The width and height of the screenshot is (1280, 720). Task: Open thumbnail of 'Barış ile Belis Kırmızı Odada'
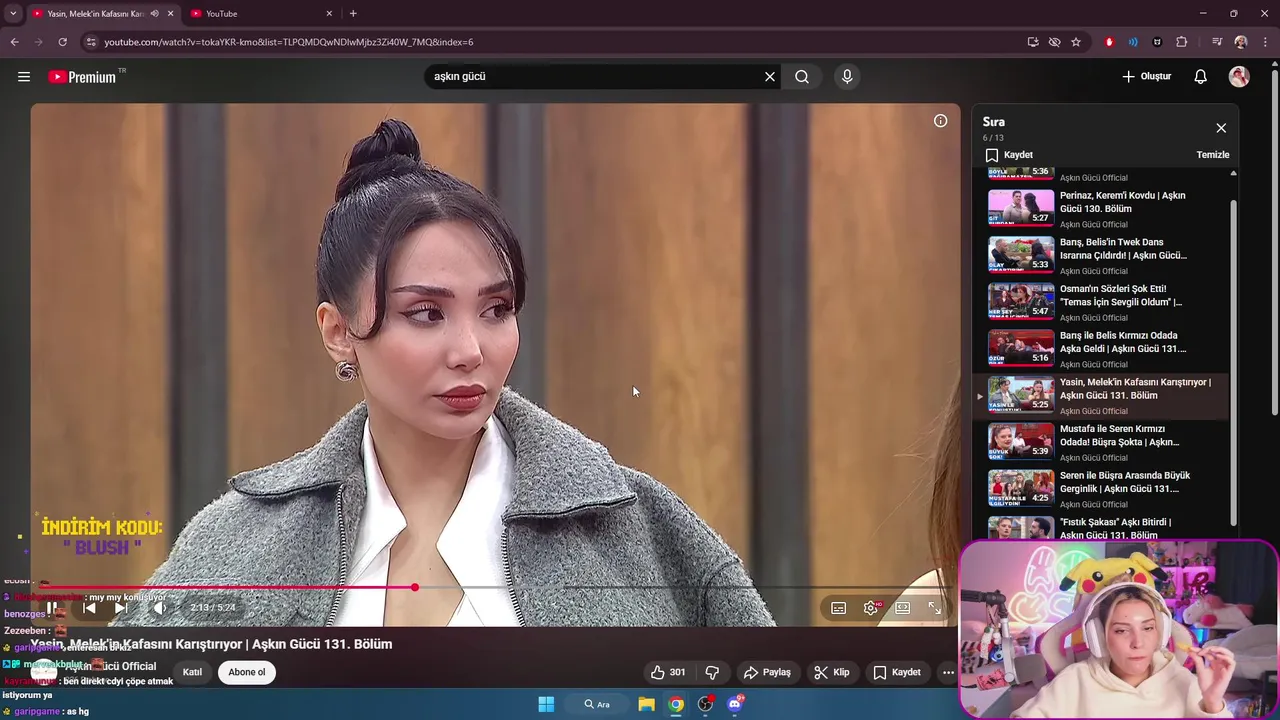pos(1021,348)
